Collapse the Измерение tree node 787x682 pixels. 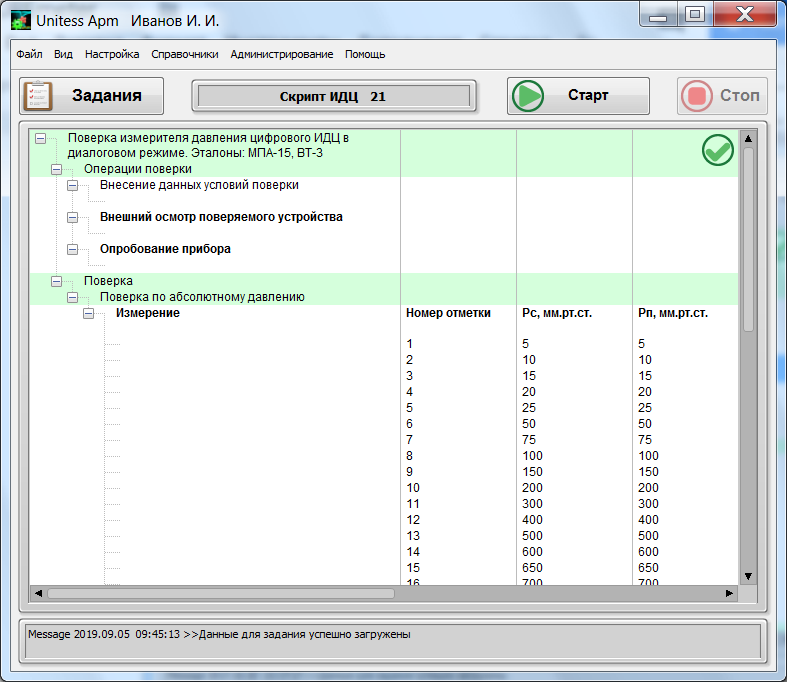tap(88, 313)
